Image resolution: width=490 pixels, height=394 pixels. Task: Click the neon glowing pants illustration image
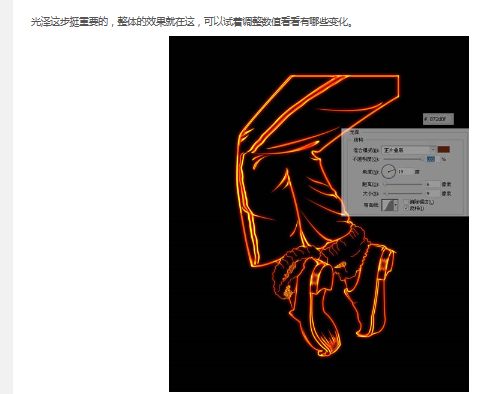tap(319, 214)
